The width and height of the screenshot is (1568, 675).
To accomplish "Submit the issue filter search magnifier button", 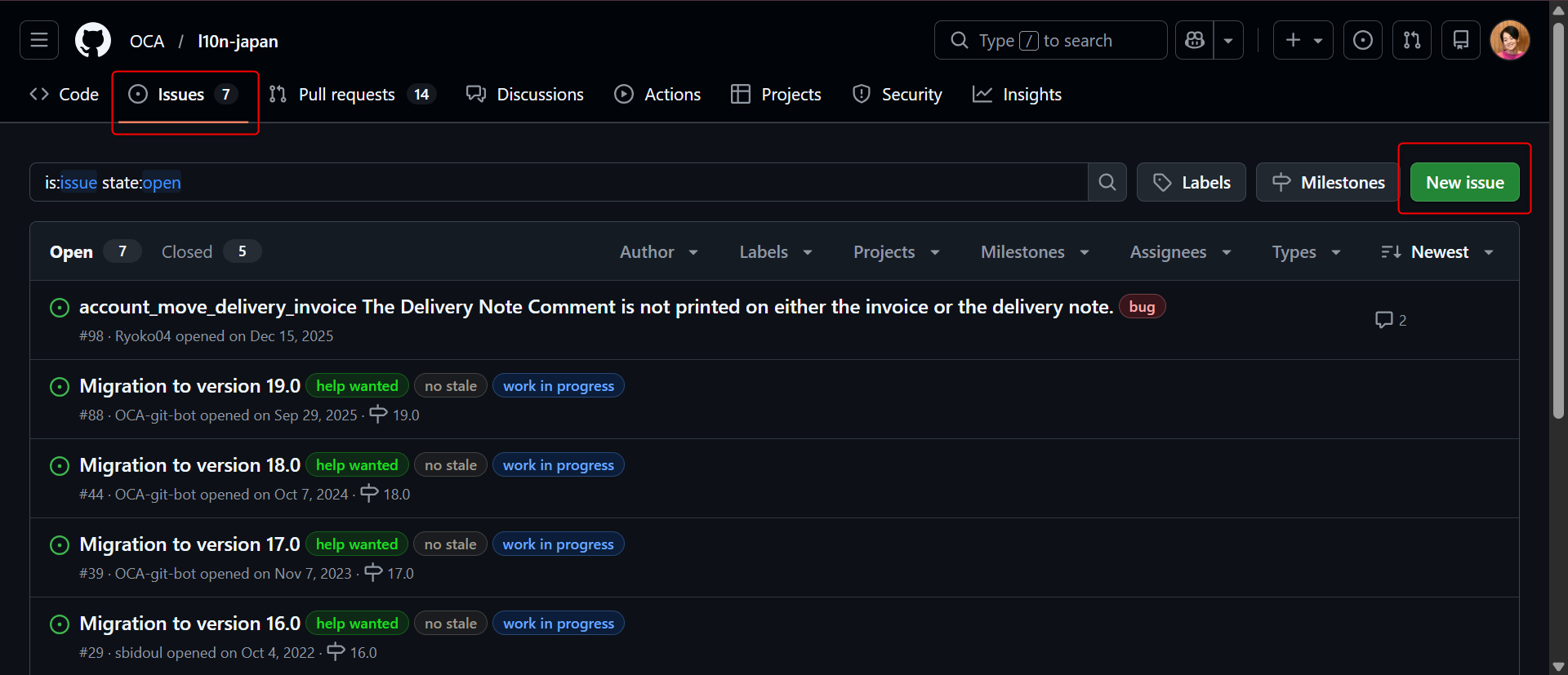I will 1107,182.
